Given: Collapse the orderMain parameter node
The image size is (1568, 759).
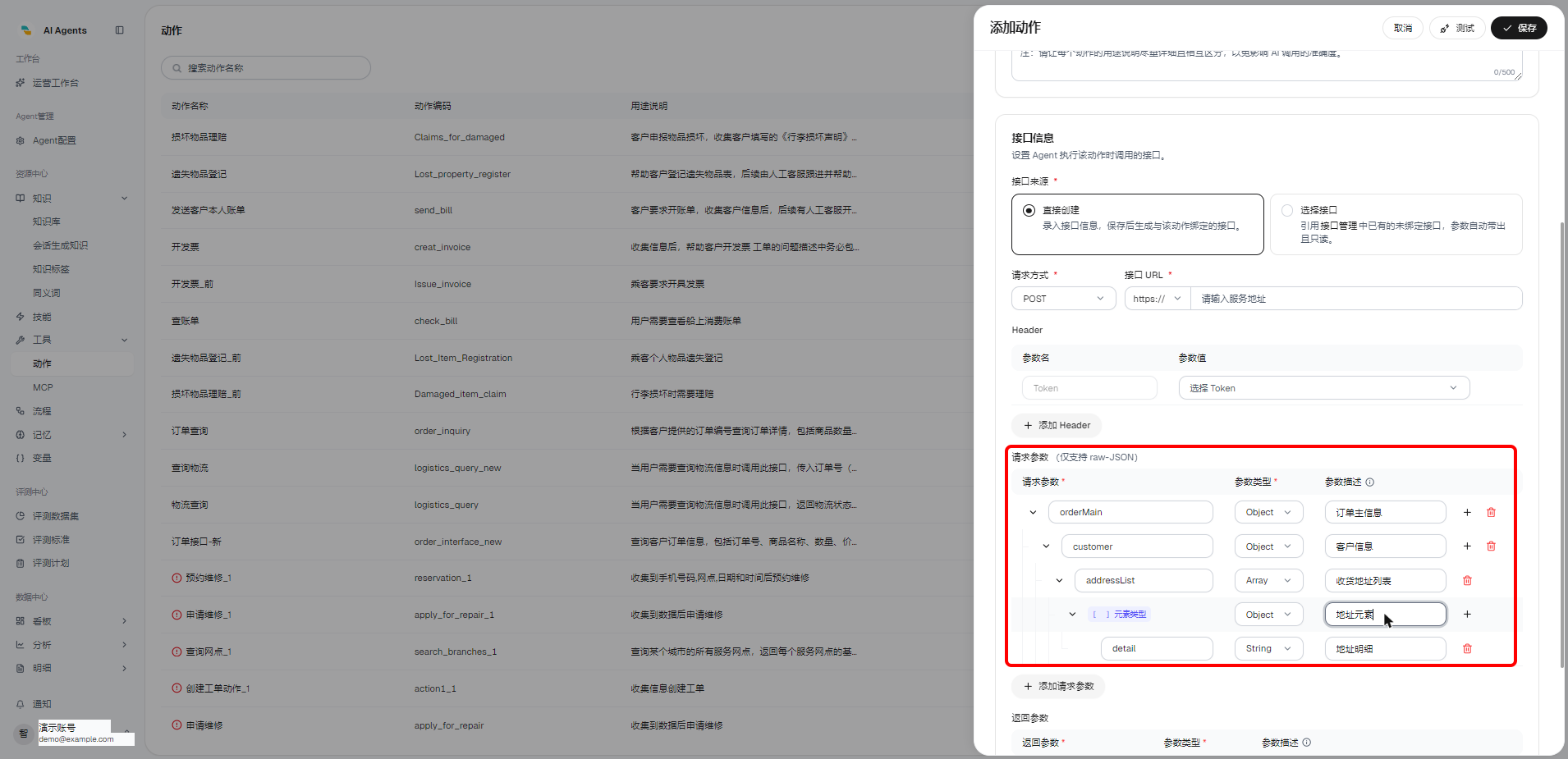Looking at the screenshot, I should pyautogui.click(x=1033, y=512).
